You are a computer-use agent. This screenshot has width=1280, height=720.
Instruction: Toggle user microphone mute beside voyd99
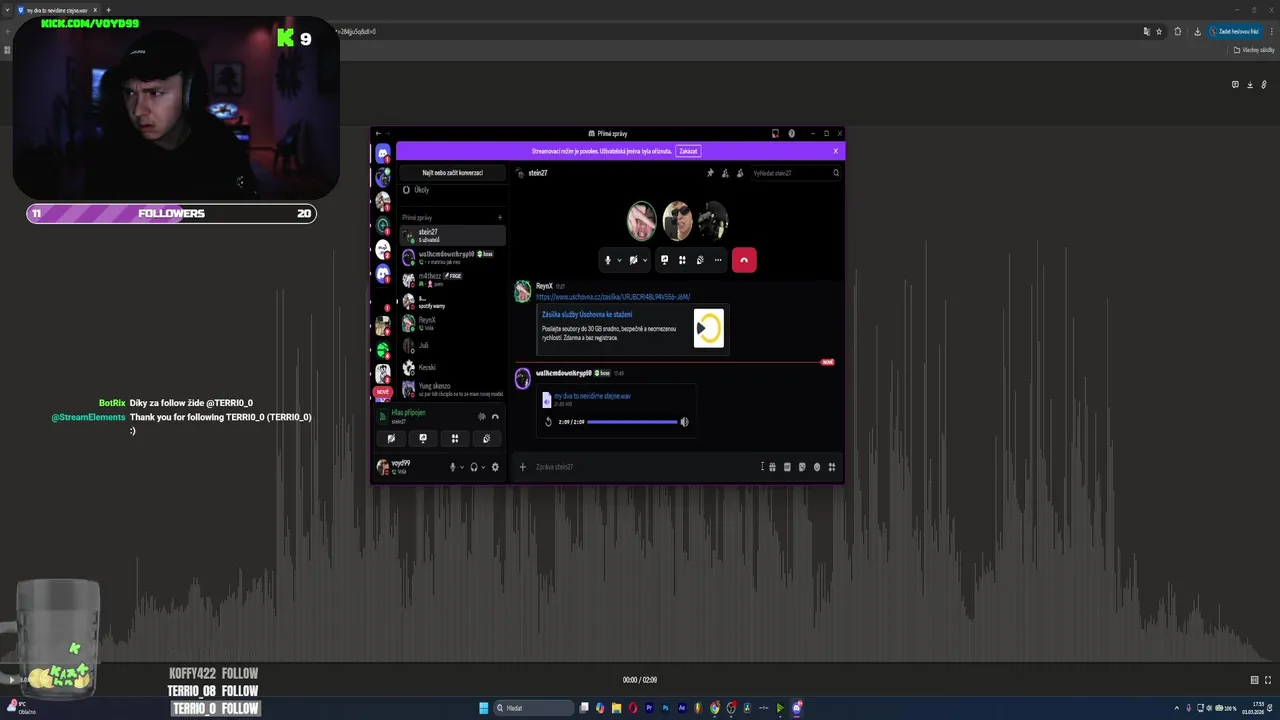452,467
